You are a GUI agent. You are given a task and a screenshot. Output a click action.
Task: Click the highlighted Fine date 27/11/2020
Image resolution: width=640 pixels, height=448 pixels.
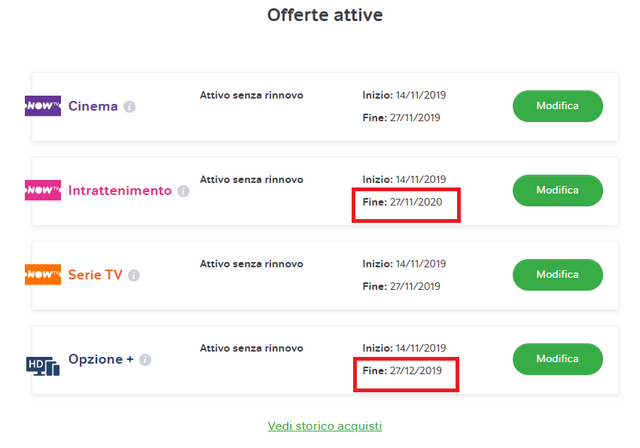coord(402,202)
